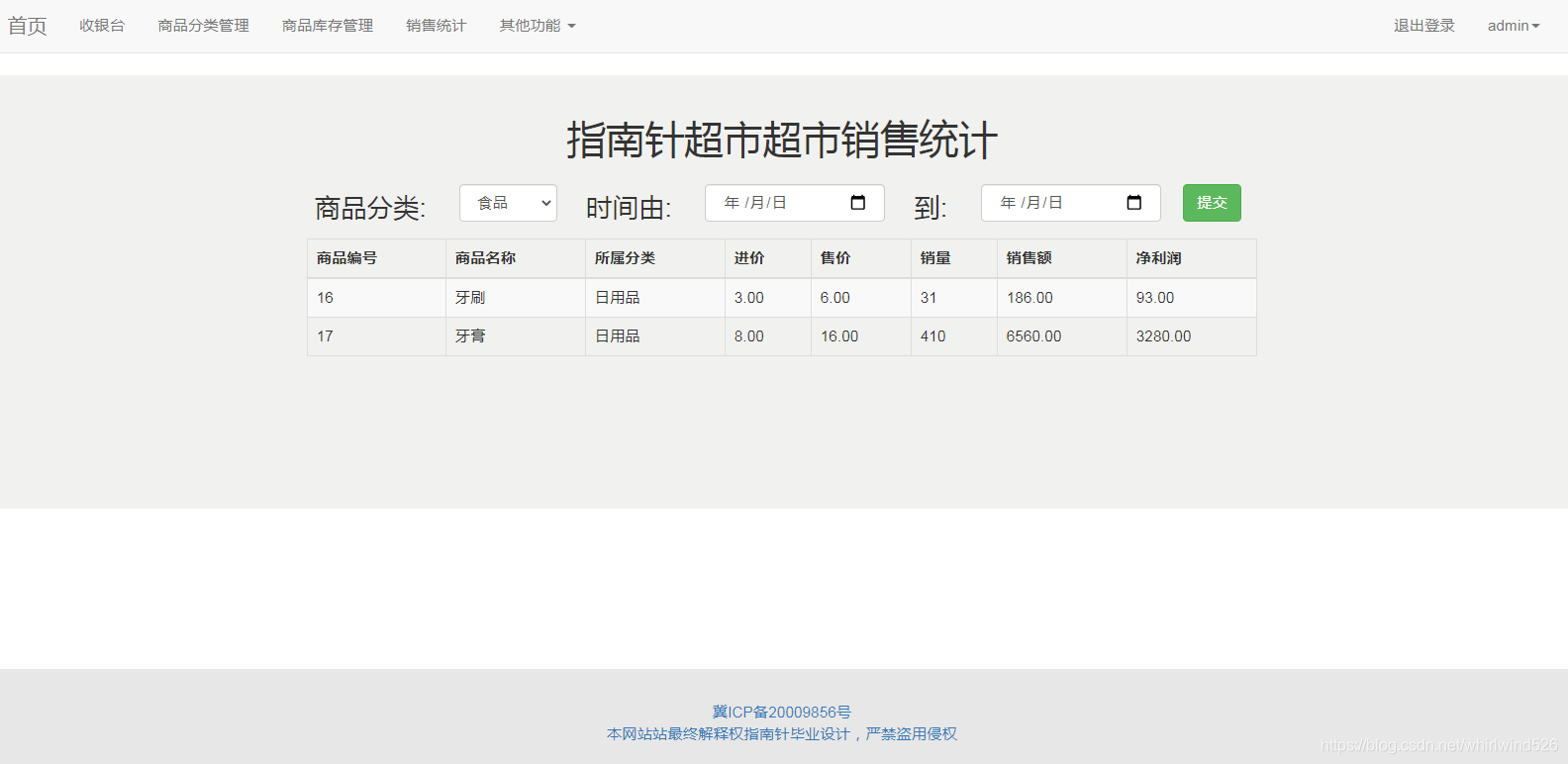Select product number 16 cell
This screenshot has width=1568, height=764.
tap(377, 298)
